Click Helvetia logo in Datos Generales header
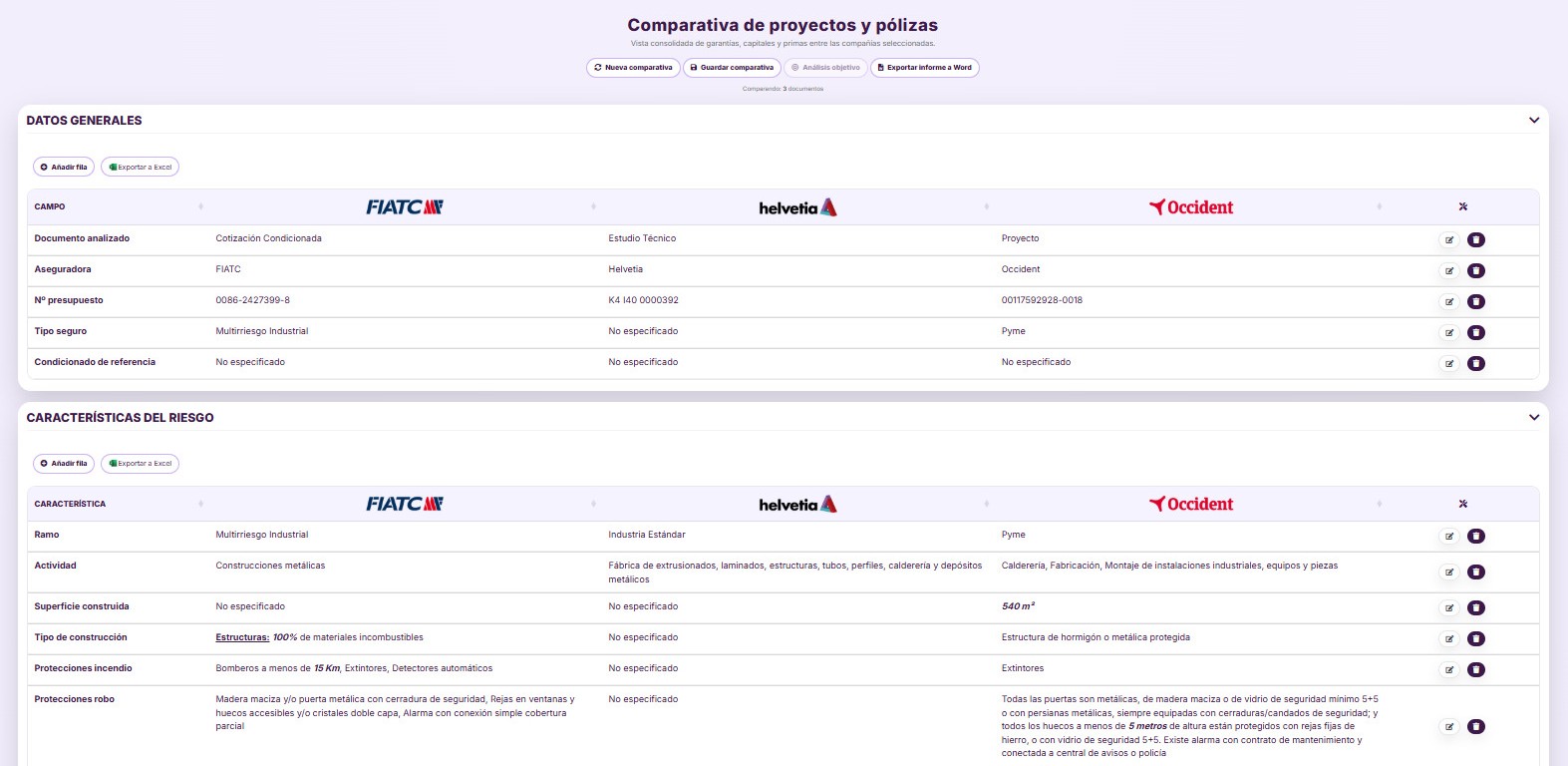The image size is (1568, 766). pos(797,207)
